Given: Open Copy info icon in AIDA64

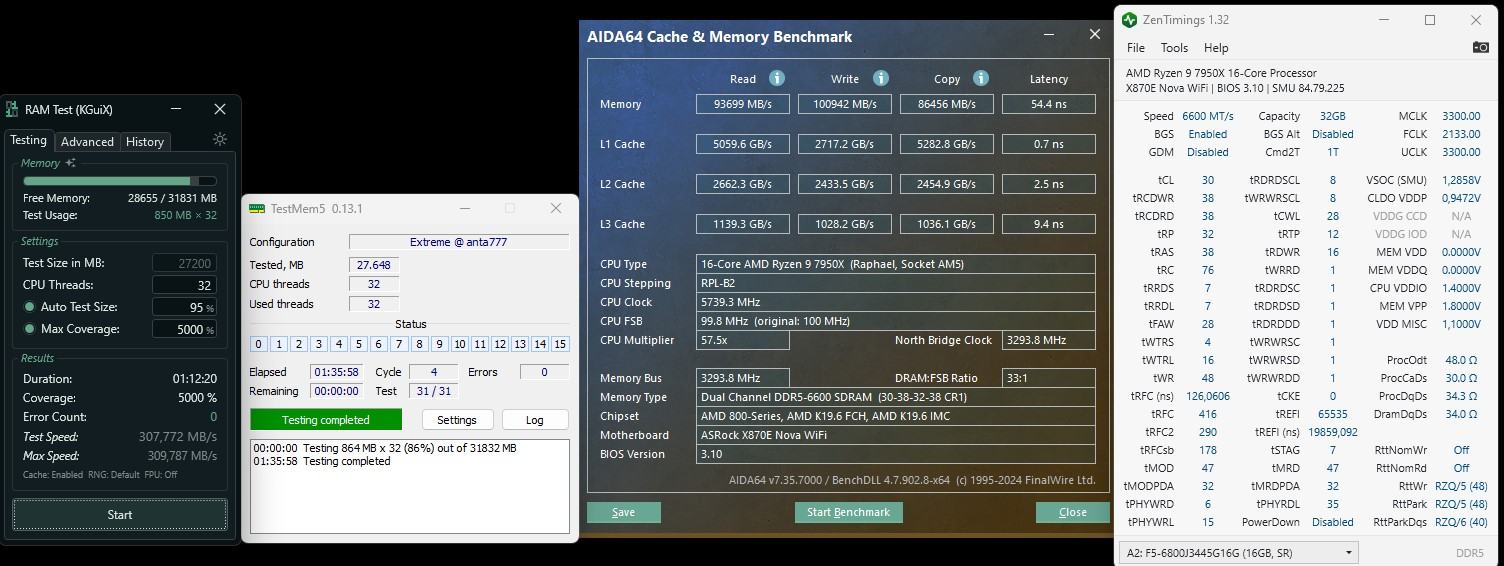Looking at the screenshot, I should pyautogui.click(x=981, y=78).
